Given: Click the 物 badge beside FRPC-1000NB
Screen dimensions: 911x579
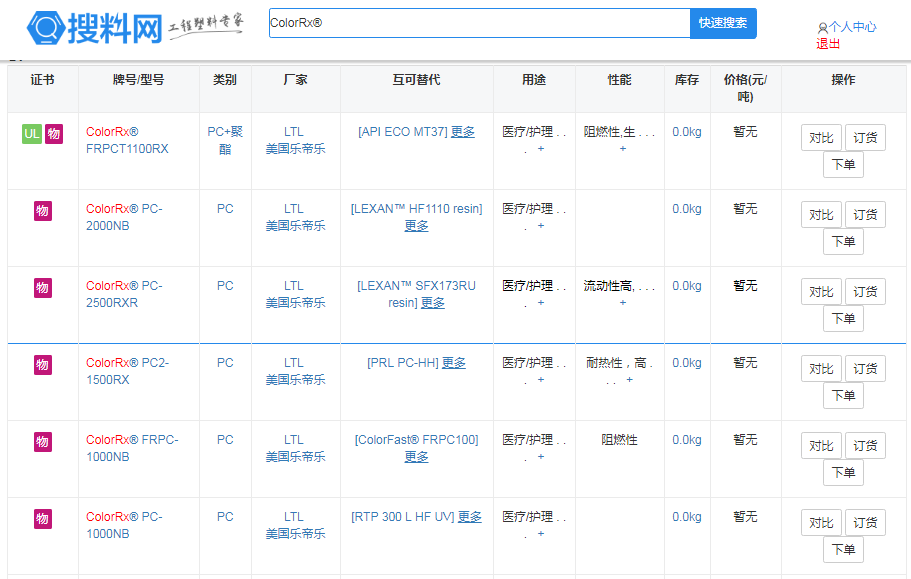Looking at the screenshot, I should [42, 442].
